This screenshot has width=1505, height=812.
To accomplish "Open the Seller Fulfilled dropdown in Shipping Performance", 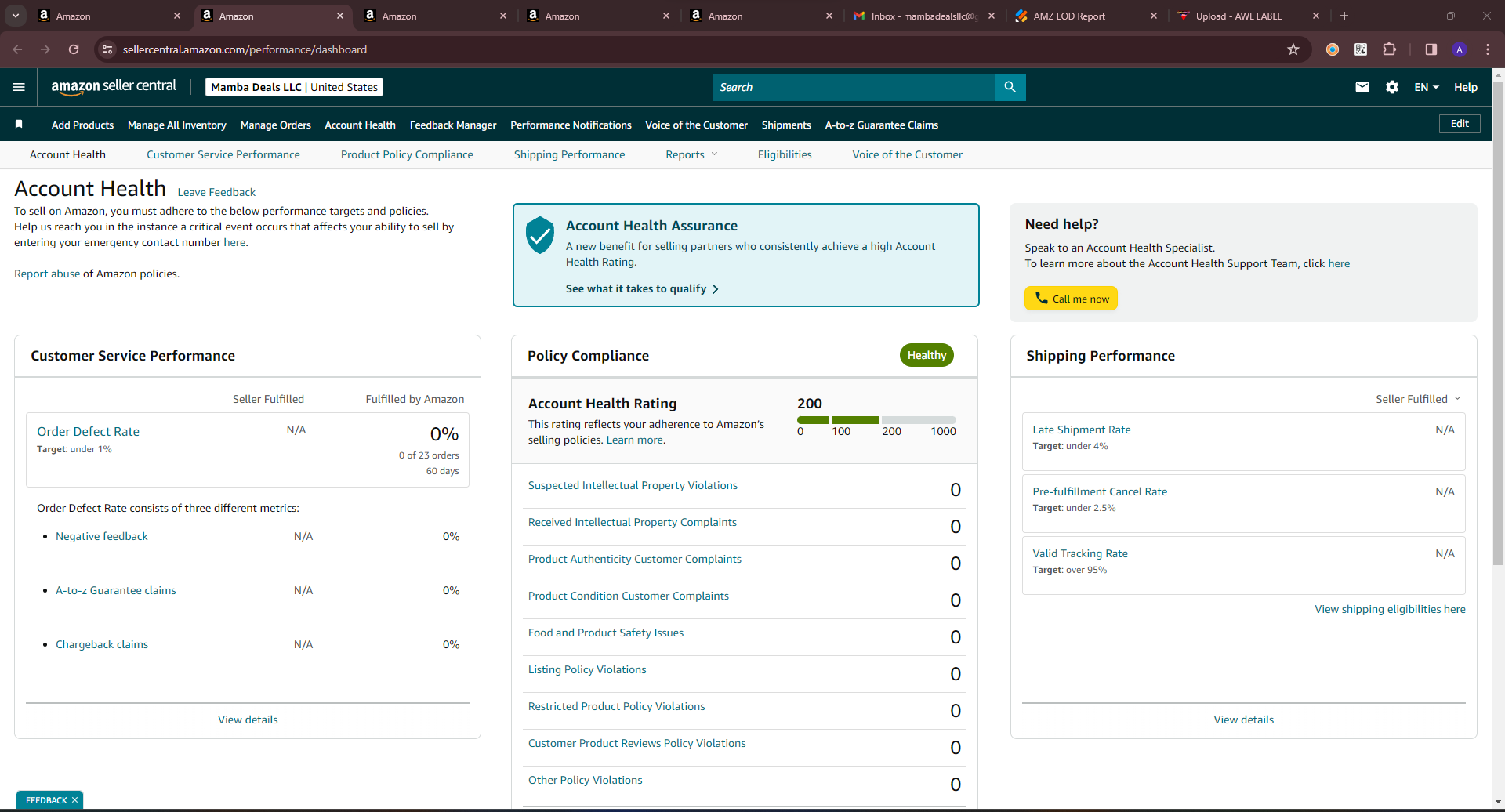I will pyautogui.click(x=1419, y=399).
